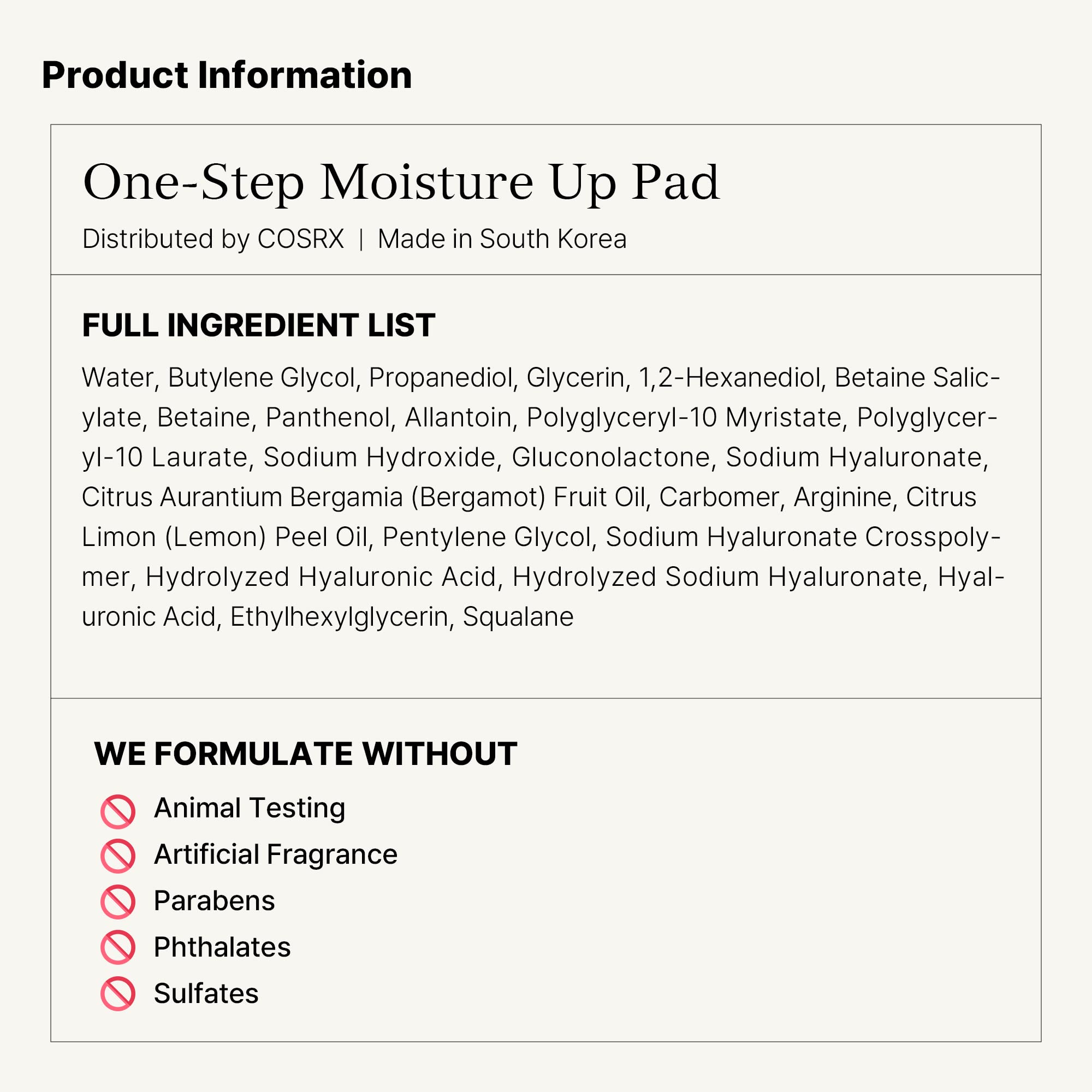Select the Sulfates label

click(x=206, y=993)
